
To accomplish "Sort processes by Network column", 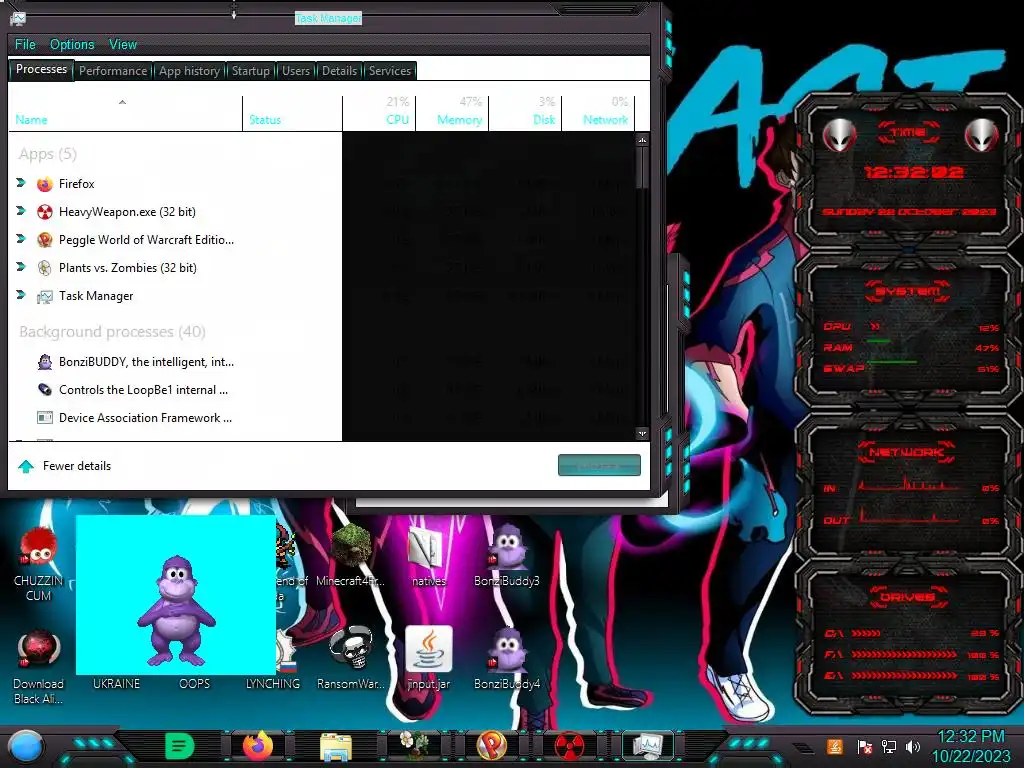I will 598,114.
